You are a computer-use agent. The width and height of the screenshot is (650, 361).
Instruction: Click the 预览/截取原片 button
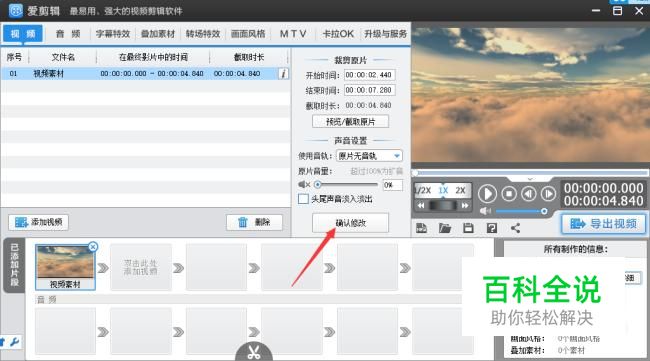350,121
